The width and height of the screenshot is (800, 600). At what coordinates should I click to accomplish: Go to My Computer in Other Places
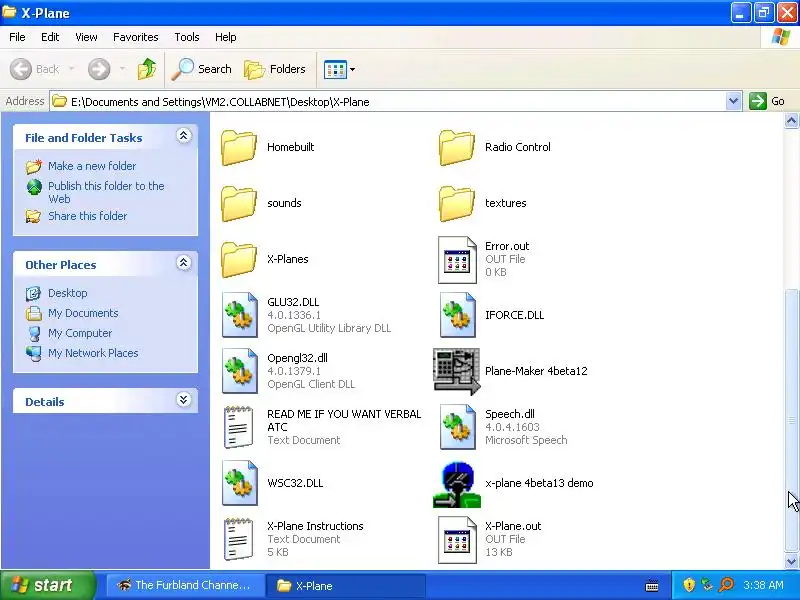coord(80,333)
